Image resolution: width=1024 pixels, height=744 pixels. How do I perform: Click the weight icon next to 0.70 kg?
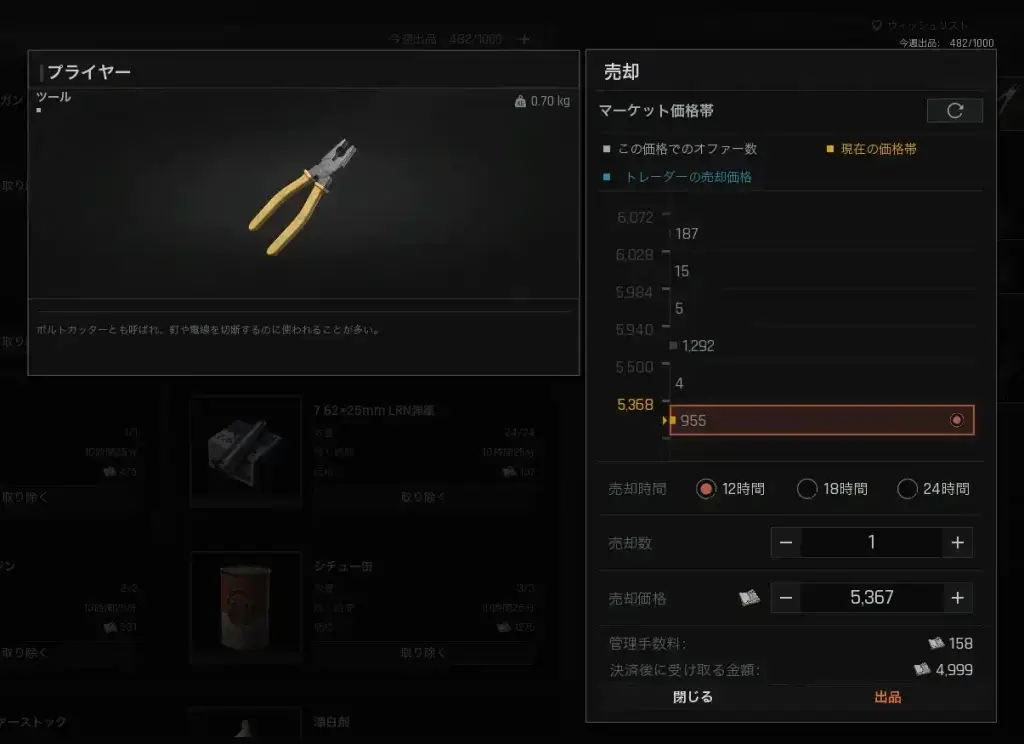click(x=520, y=101)
